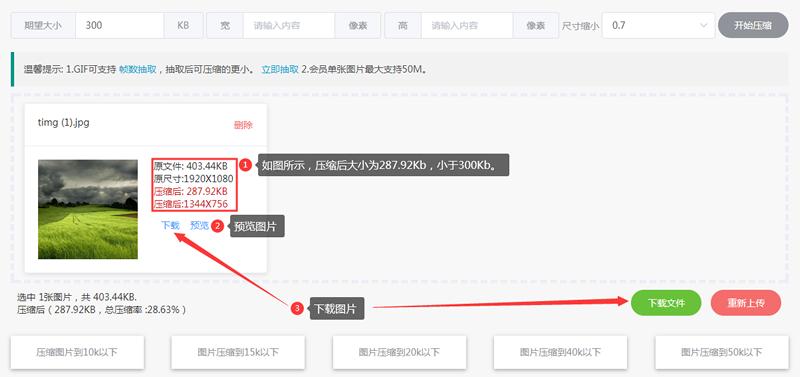Open the 帧数抽取 link
The height and width of the screenshot is (377, 800).
[x=138, y=69]
